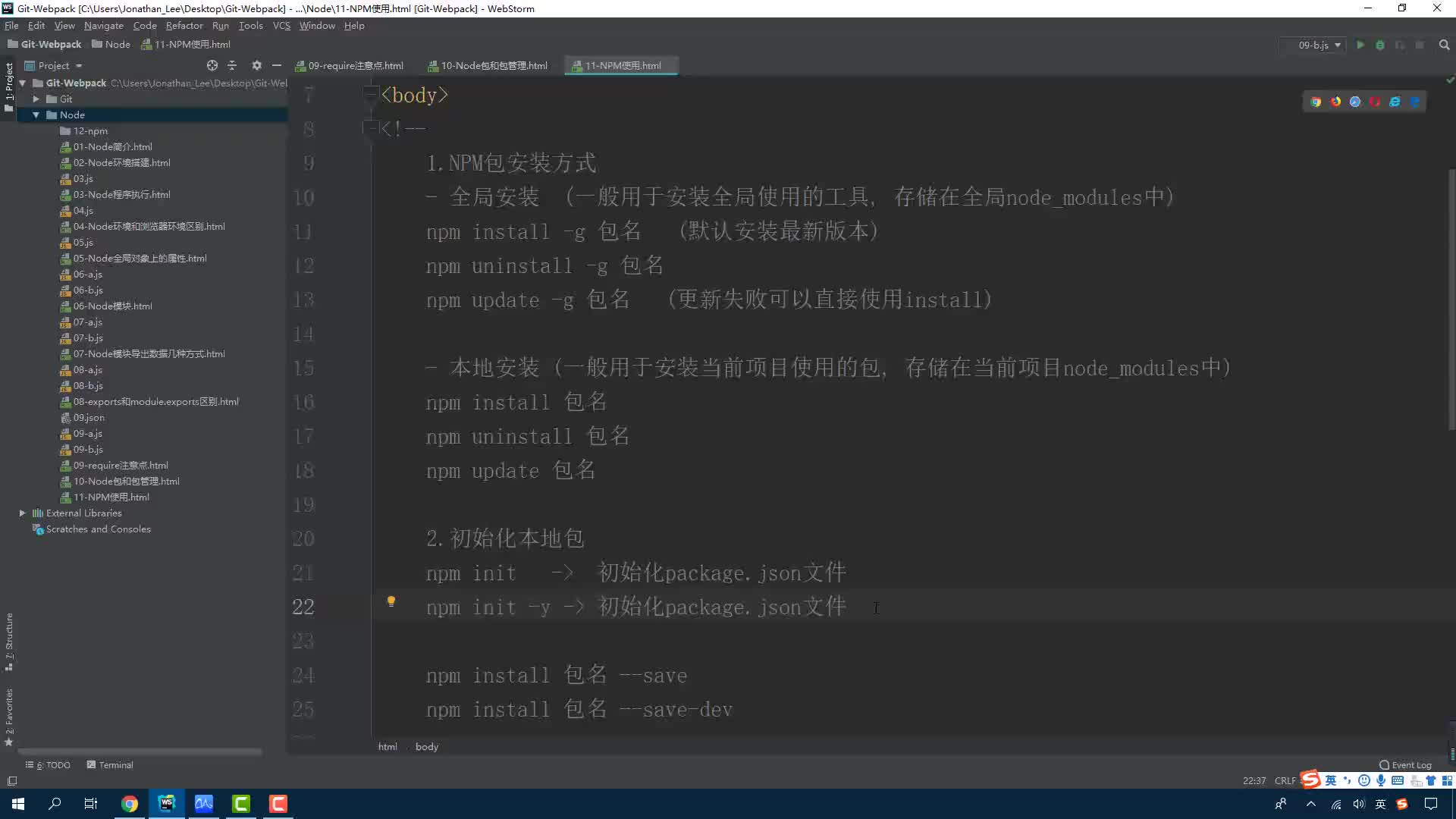Open preview in Chrome browser icon
This screenshot has width=1456, height=819.
[x=1316, y=102]
